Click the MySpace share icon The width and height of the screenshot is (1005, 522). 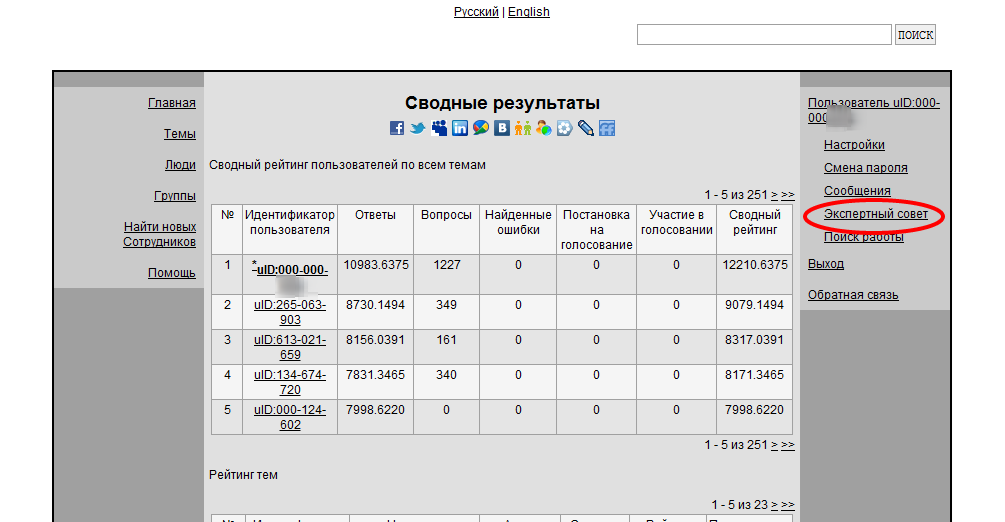[439, 128]
